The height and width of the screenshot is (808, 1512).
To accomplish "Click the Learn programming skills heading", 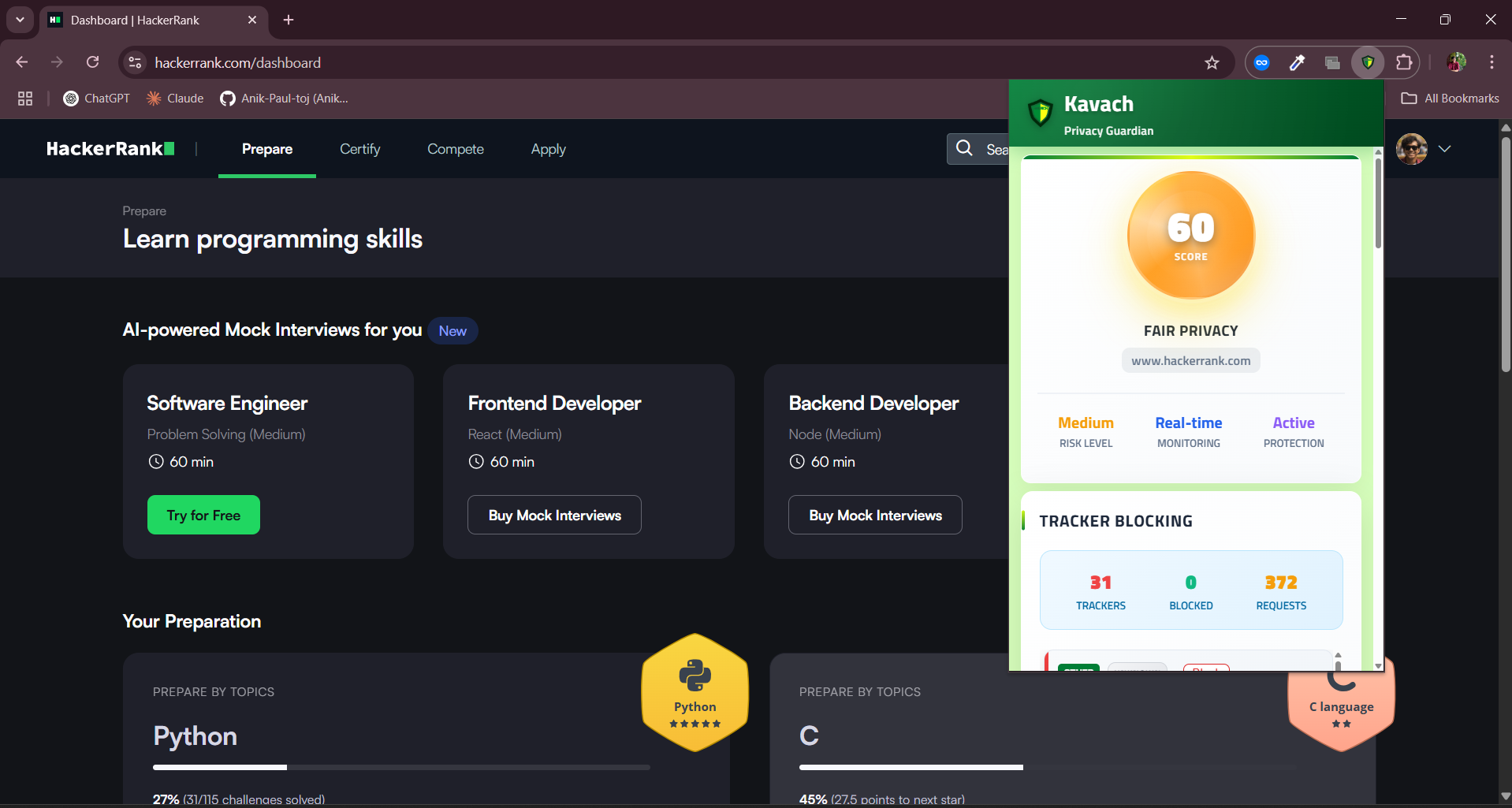I will (273, 239).
